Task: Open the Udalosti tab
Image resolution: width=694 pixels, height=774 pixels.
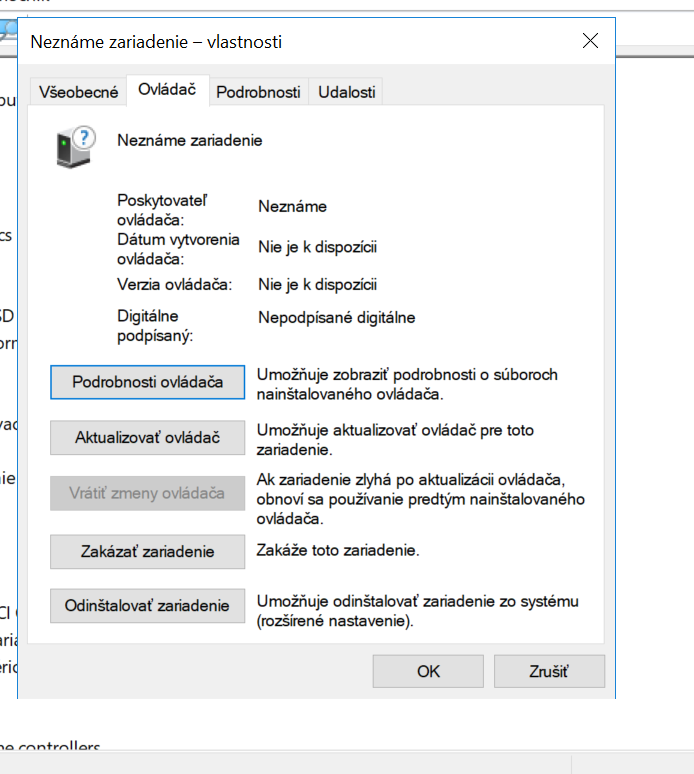Action: click(346, 92)
